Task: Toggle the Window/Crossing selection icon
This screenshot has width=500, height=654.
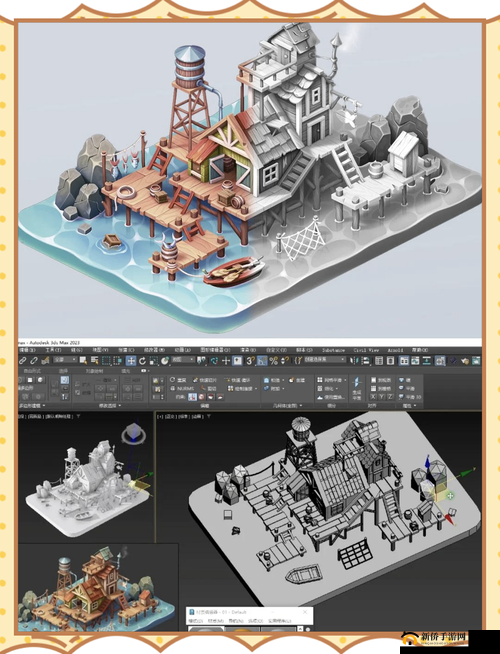Action: (117, 360)
